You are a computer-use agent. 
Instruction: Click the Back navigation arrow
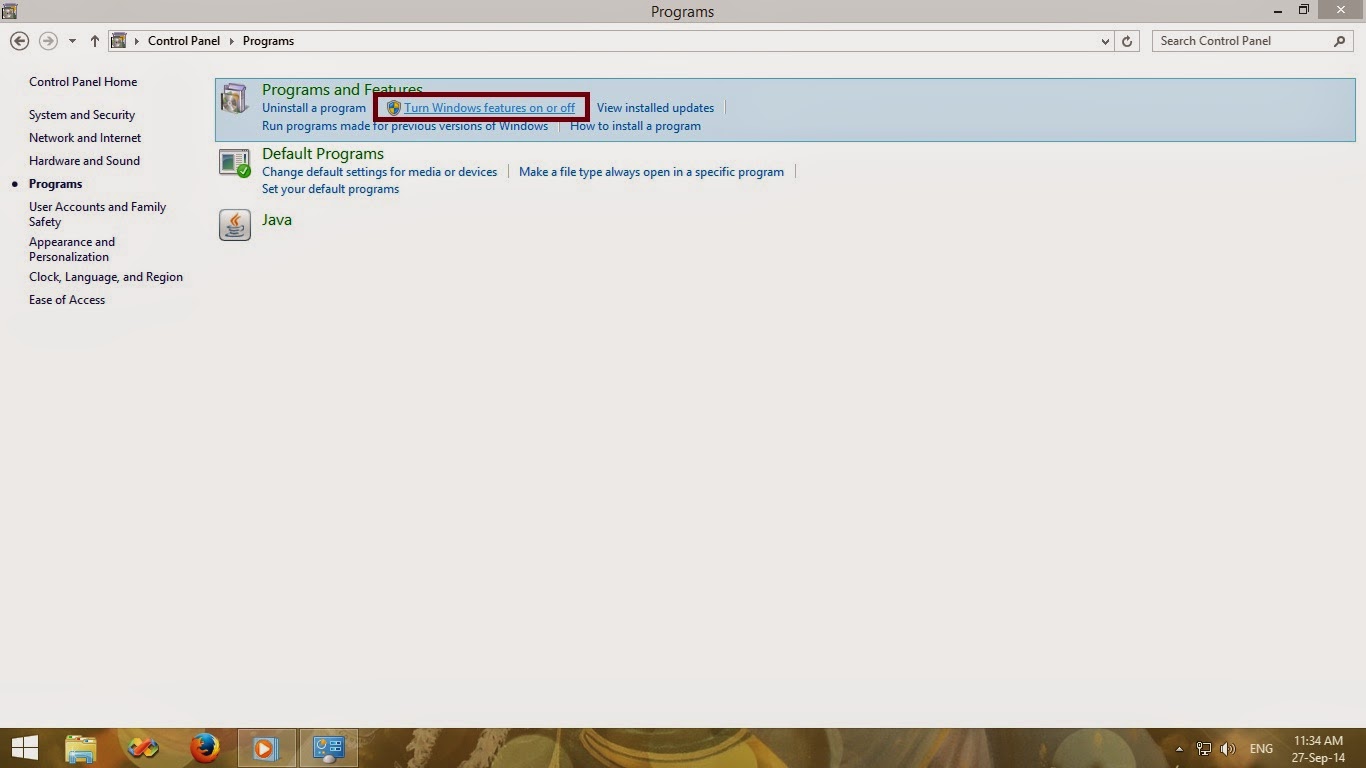pyautogui.click(x=19, y=41)
